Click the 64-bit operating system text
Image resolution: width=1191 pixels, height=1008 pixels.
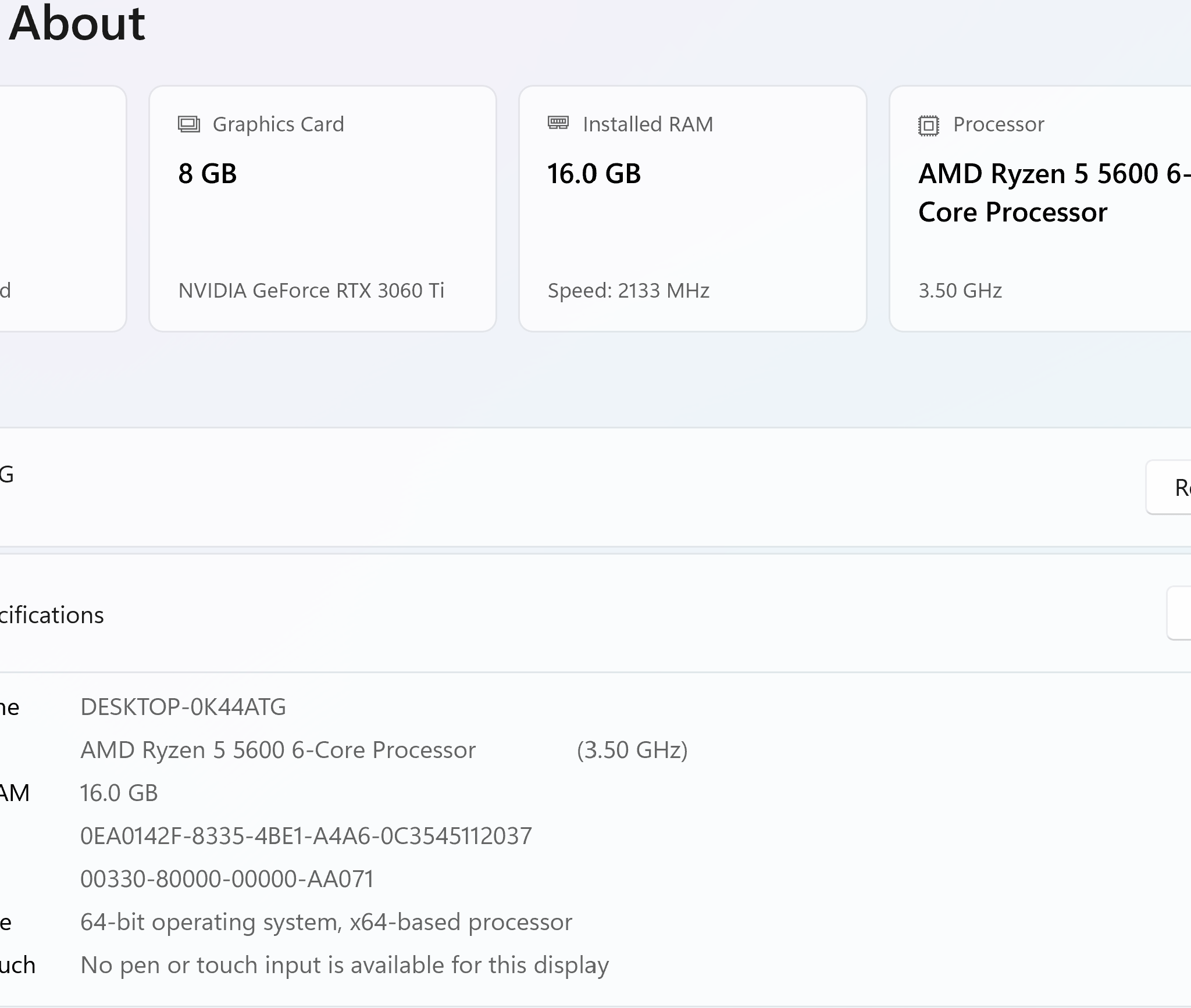(326, 922)
